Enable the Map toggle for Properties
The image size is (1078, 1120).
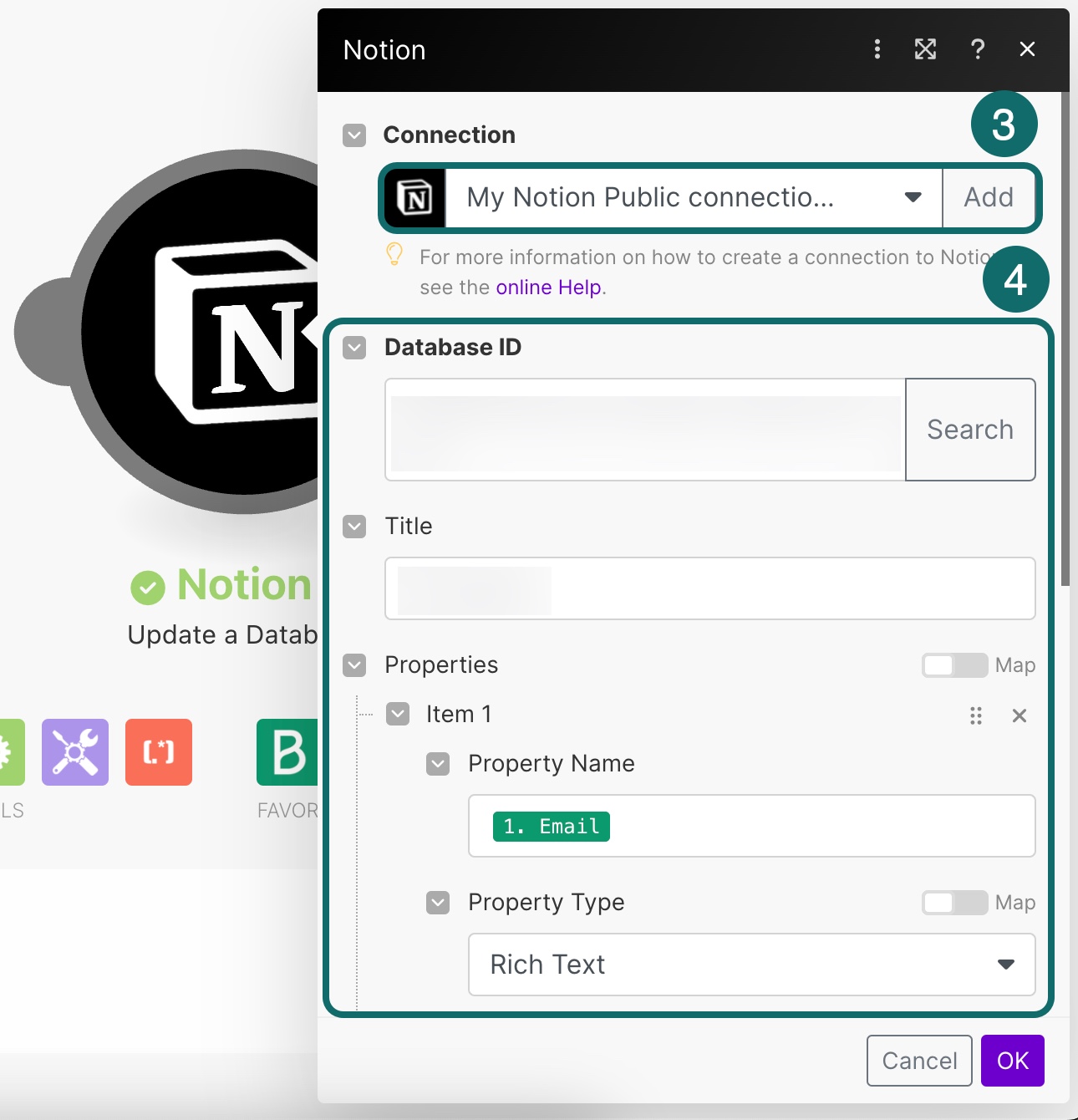pyautogui.click(x=953, y=665)
